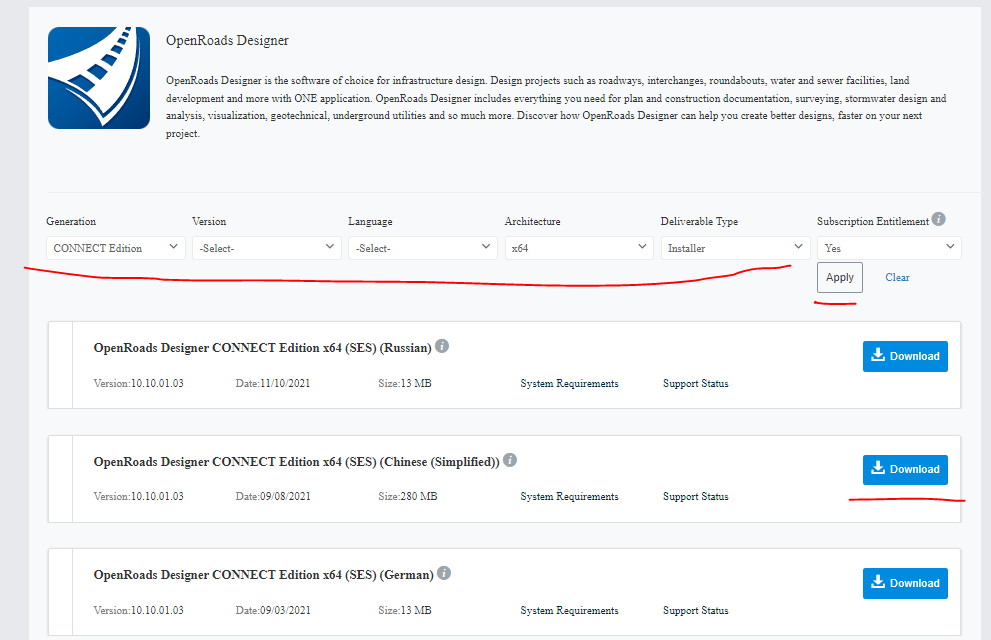The image size is (991, 640).
Task: Click the Deliverable Type filter label
Action: point(699,222)
